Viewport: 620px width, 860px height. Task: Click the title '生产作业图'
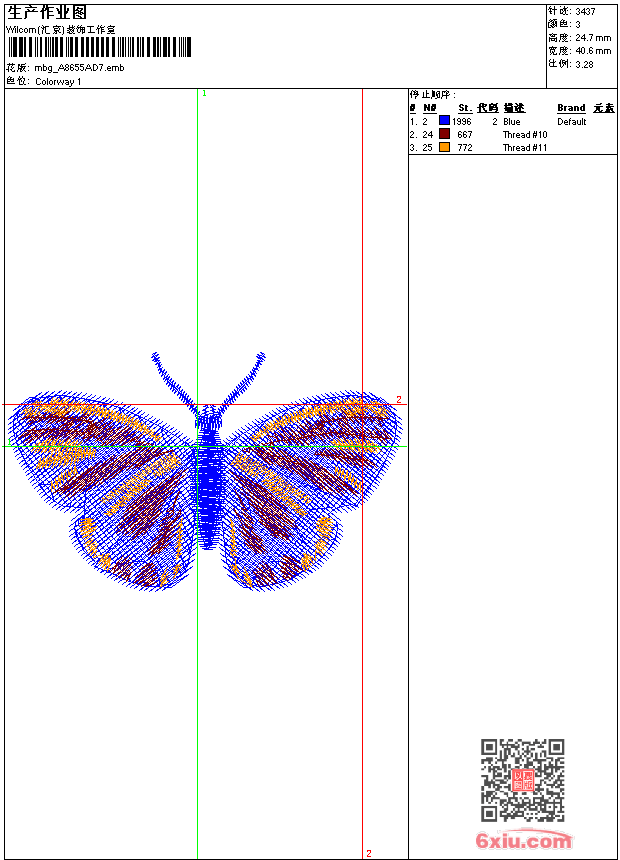pos(47,13)
